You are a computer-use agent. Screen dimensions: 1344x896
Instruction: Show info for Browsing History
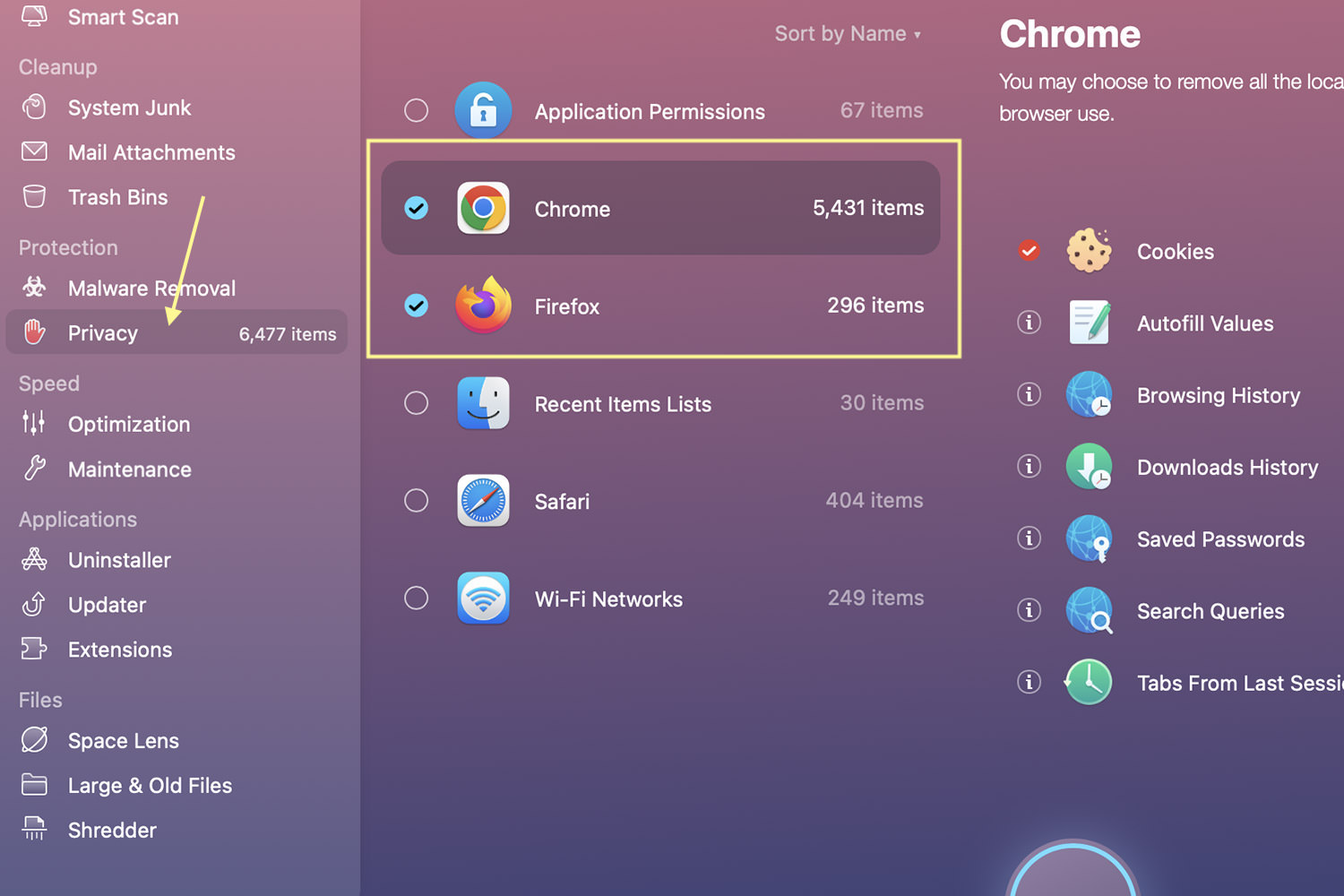tap(1029, 394)
